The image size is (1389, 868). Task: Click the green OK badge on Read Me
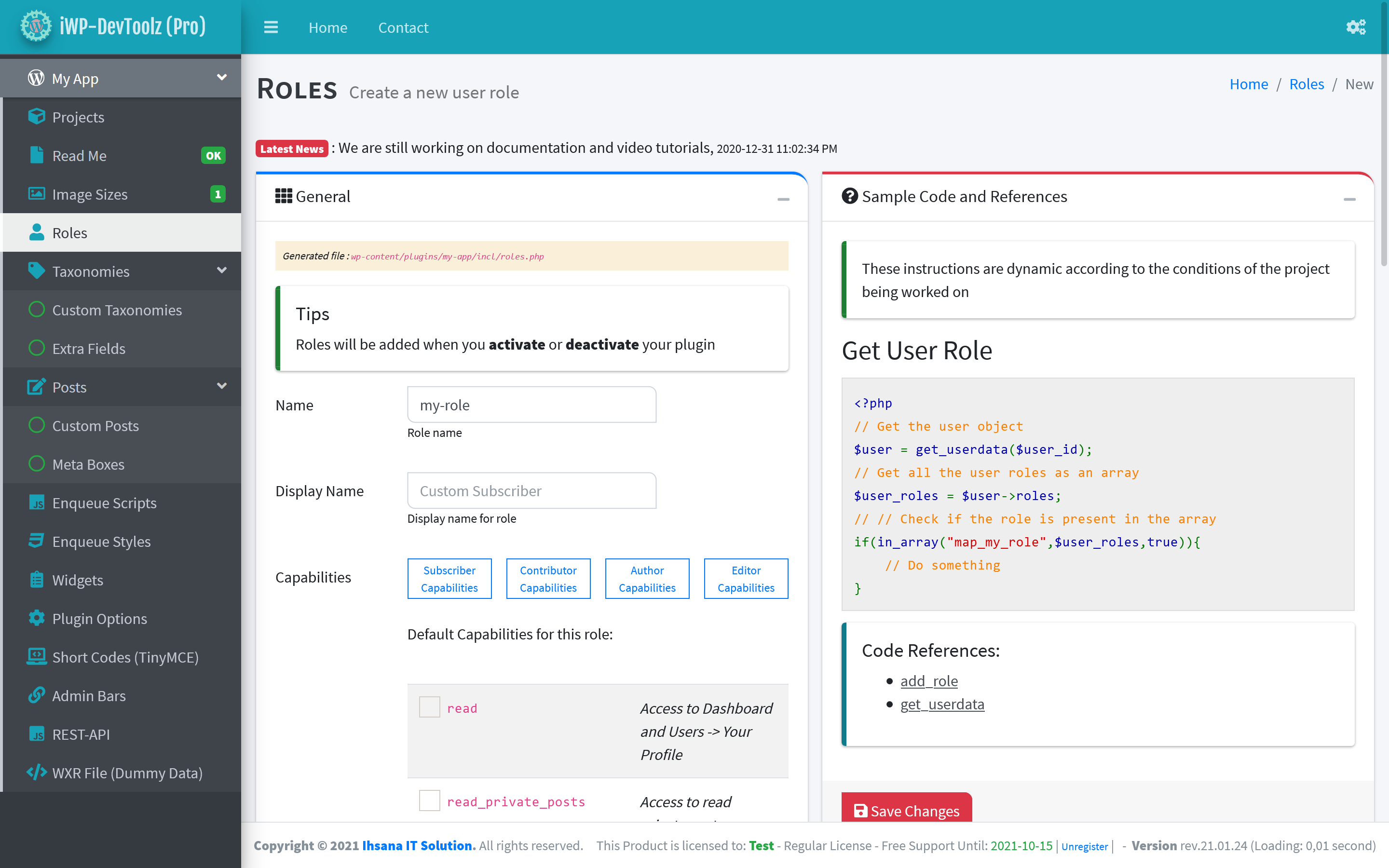tap(213, 155)
